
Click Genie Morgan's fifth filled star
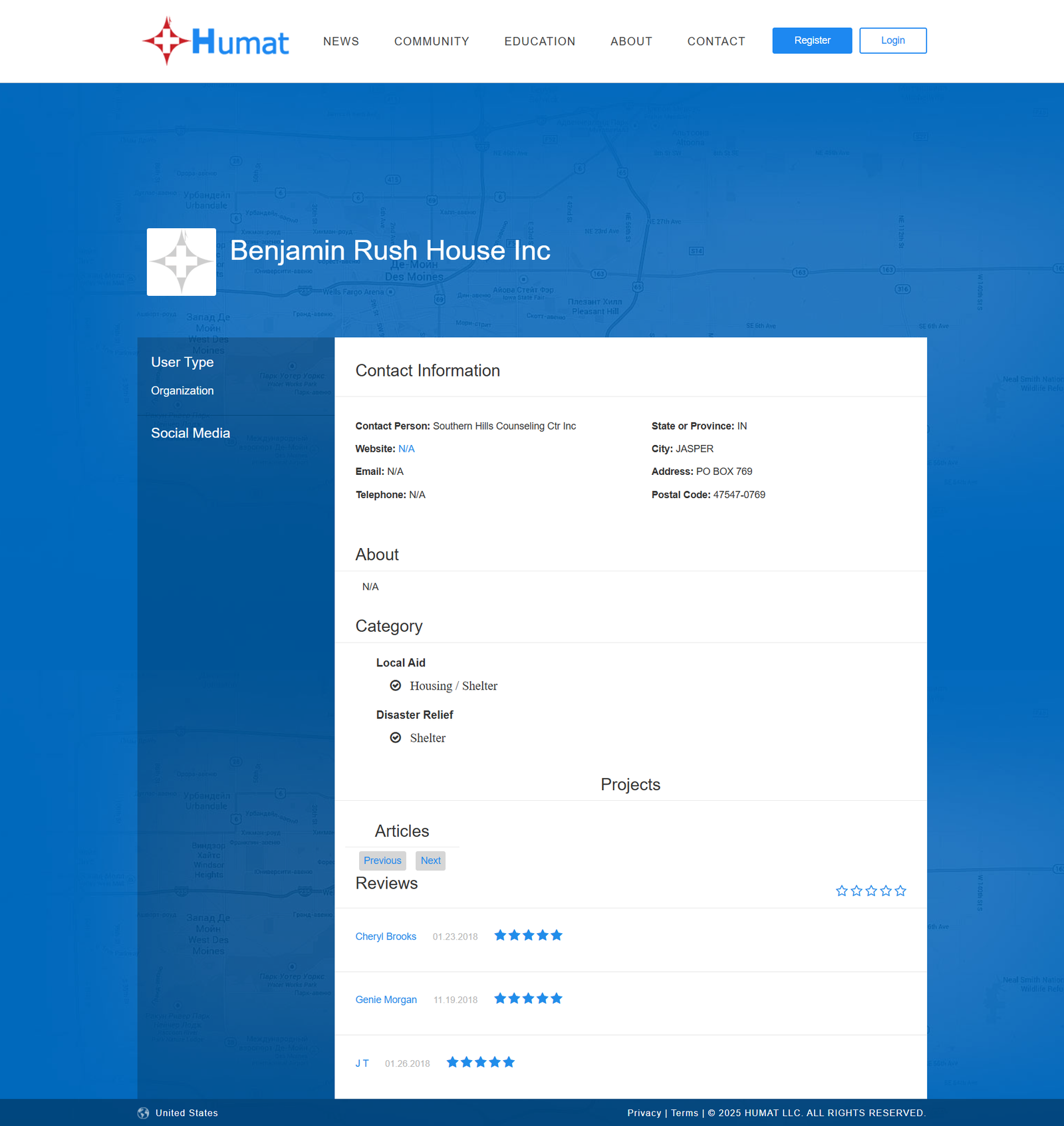click(x=557, y=998)
